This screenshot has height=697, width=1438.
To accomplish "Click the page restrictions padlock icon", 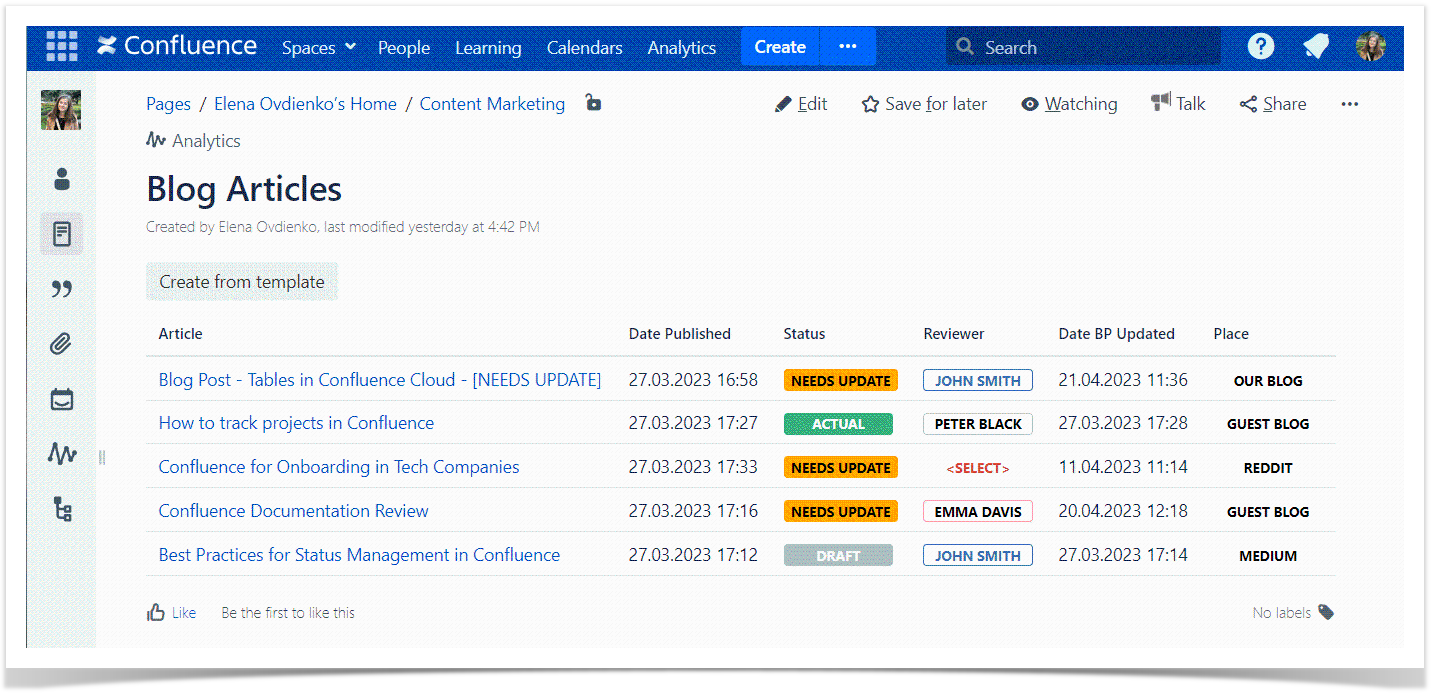I will click(x=593, y=102).
